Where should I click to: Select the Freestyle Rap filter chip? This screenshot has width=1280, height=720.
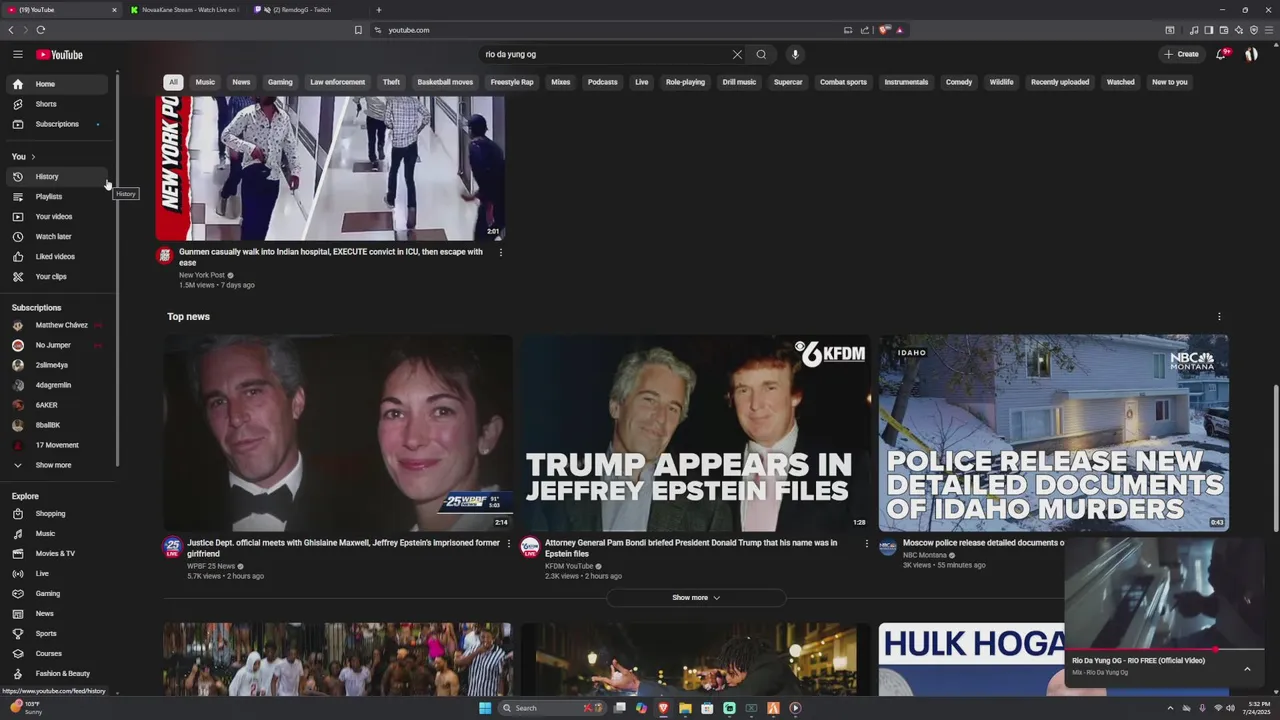(512, 82)
